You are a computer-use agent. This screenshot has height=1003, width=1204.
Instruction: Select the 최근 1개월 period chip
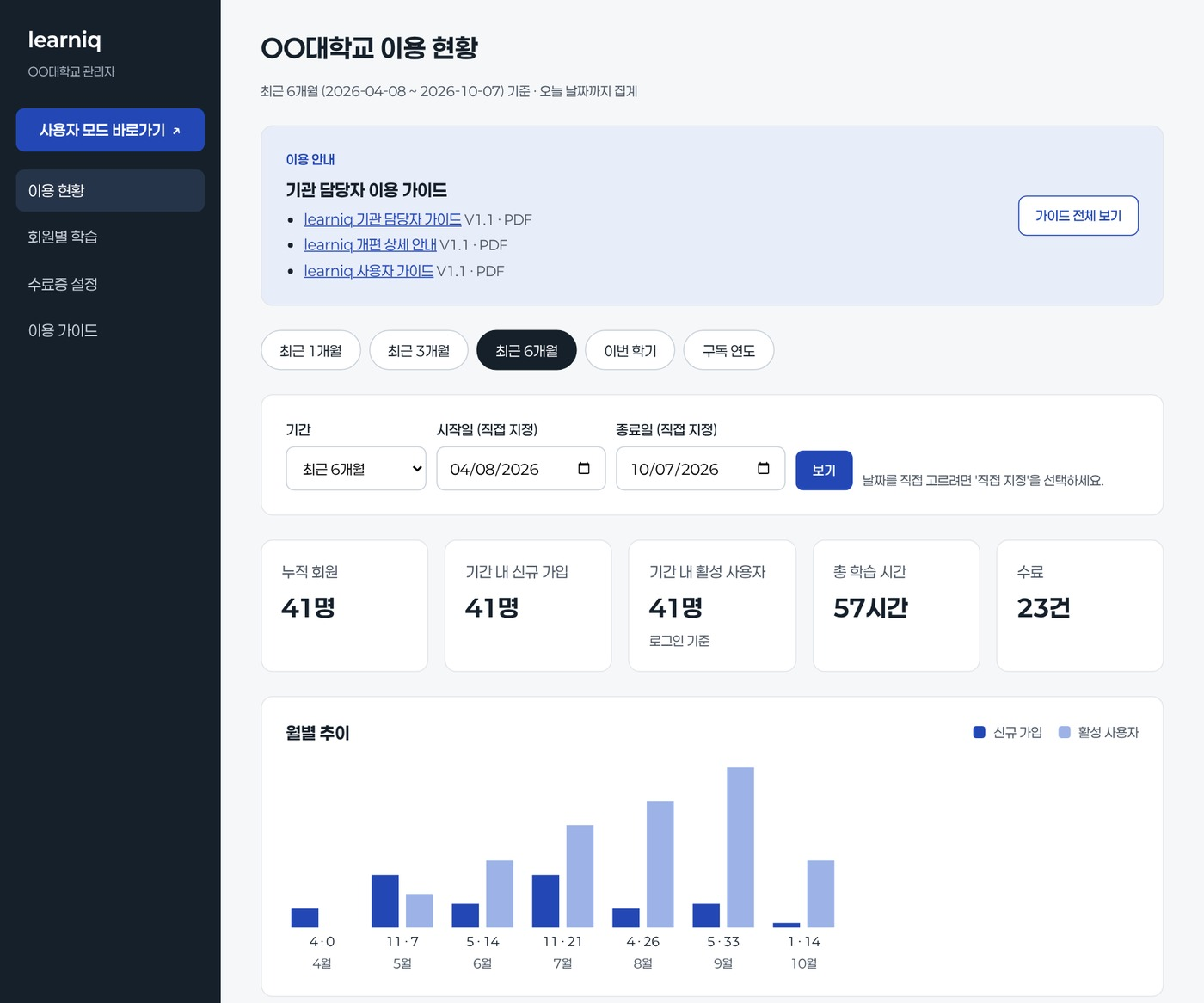(x=310, y=350)
